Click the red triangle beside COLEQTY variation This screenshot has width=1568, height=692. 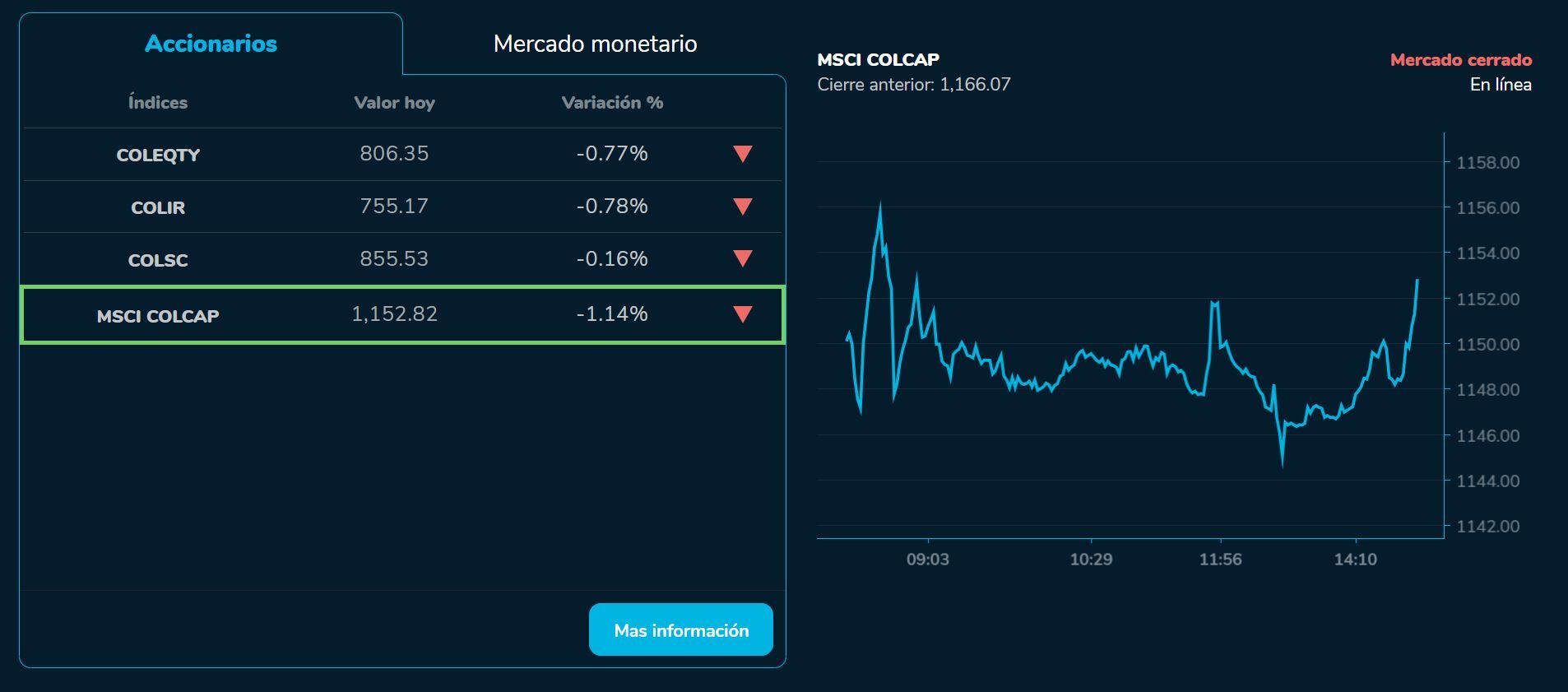pyautogui.click(x=741, y=154)
